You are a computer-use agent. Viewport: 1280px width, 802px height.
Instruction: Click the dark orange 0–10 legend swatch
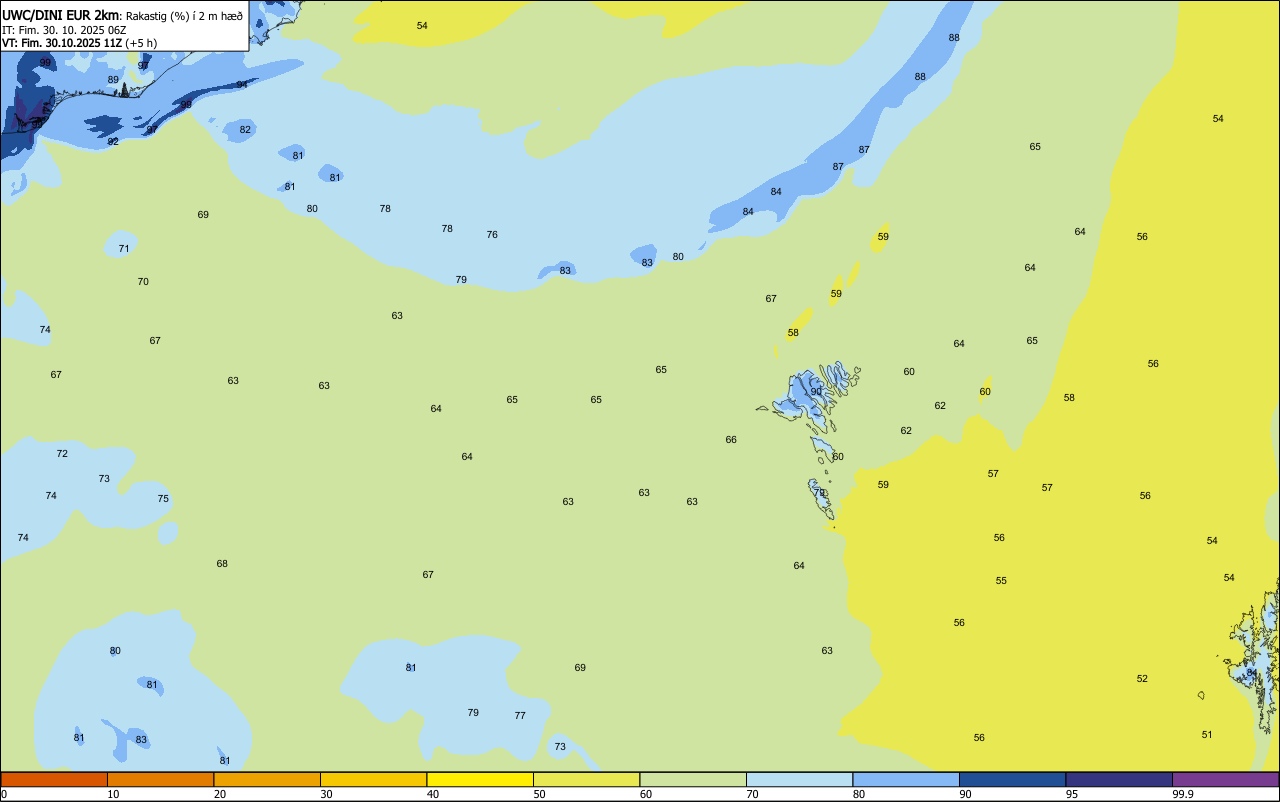[54, 779]
